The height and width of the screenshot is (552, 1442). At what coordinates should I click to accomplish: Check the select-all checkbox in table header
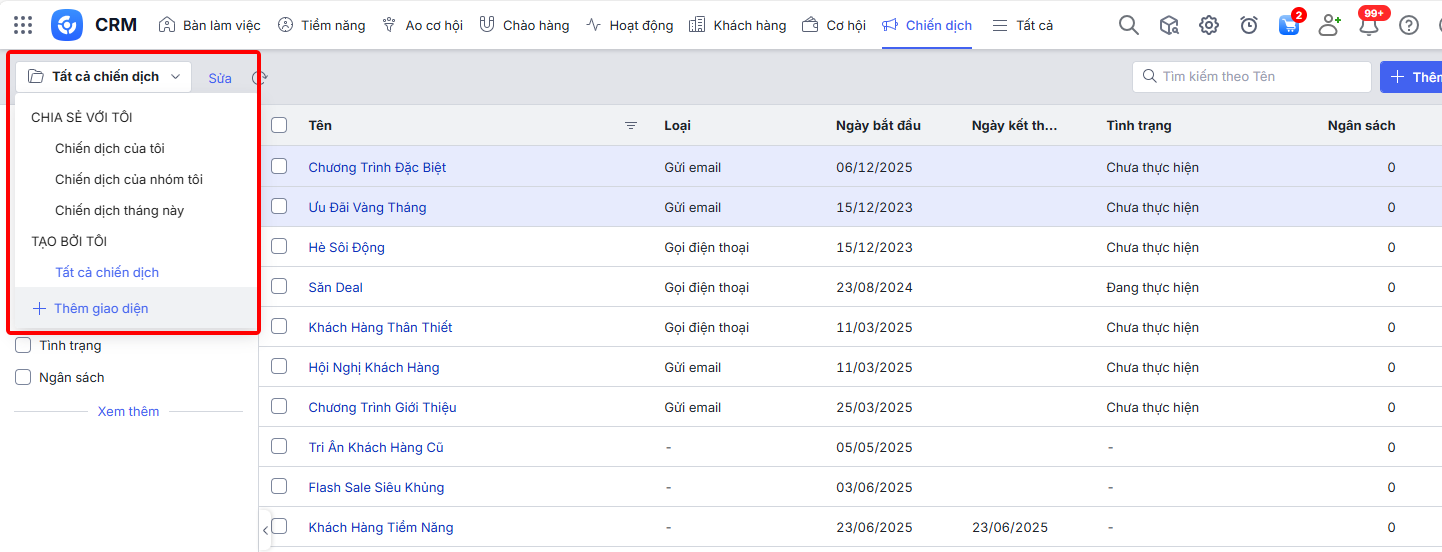279,125
